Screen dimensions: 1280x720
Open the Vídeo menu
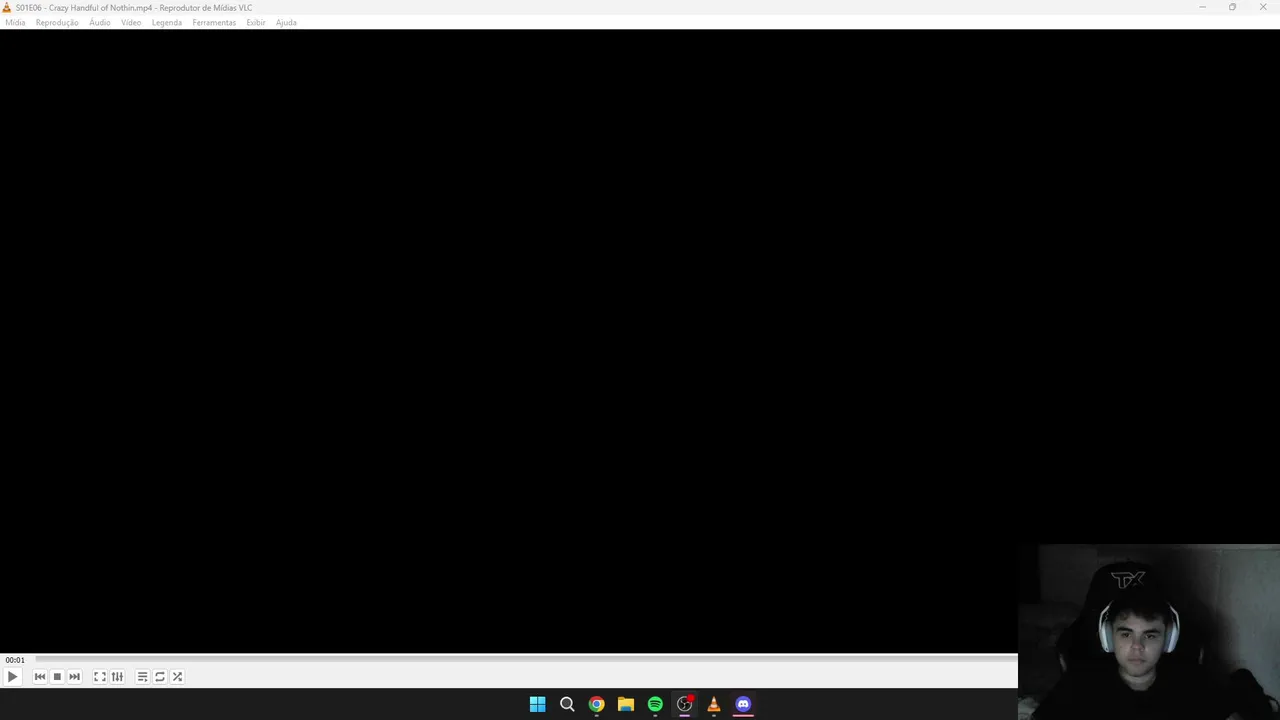click(131, 22)
